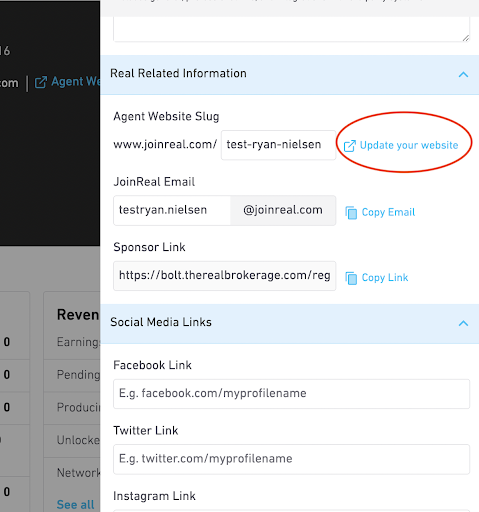This screenshot has height=512, width=479.
Task: Click the external link icon before Agent Website
Action: pyautogui.click(x=41, y=82)
